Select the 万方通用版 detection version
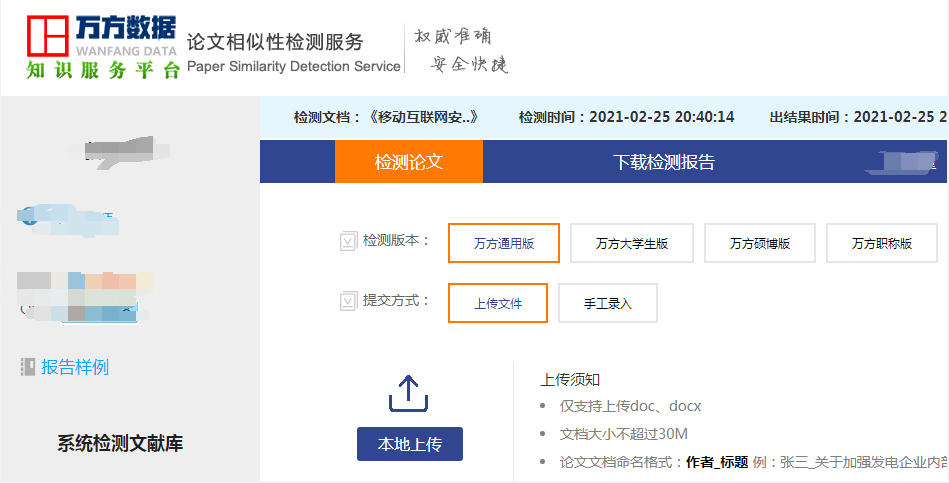This screenshot has height=483, width=949. point(503,243)
